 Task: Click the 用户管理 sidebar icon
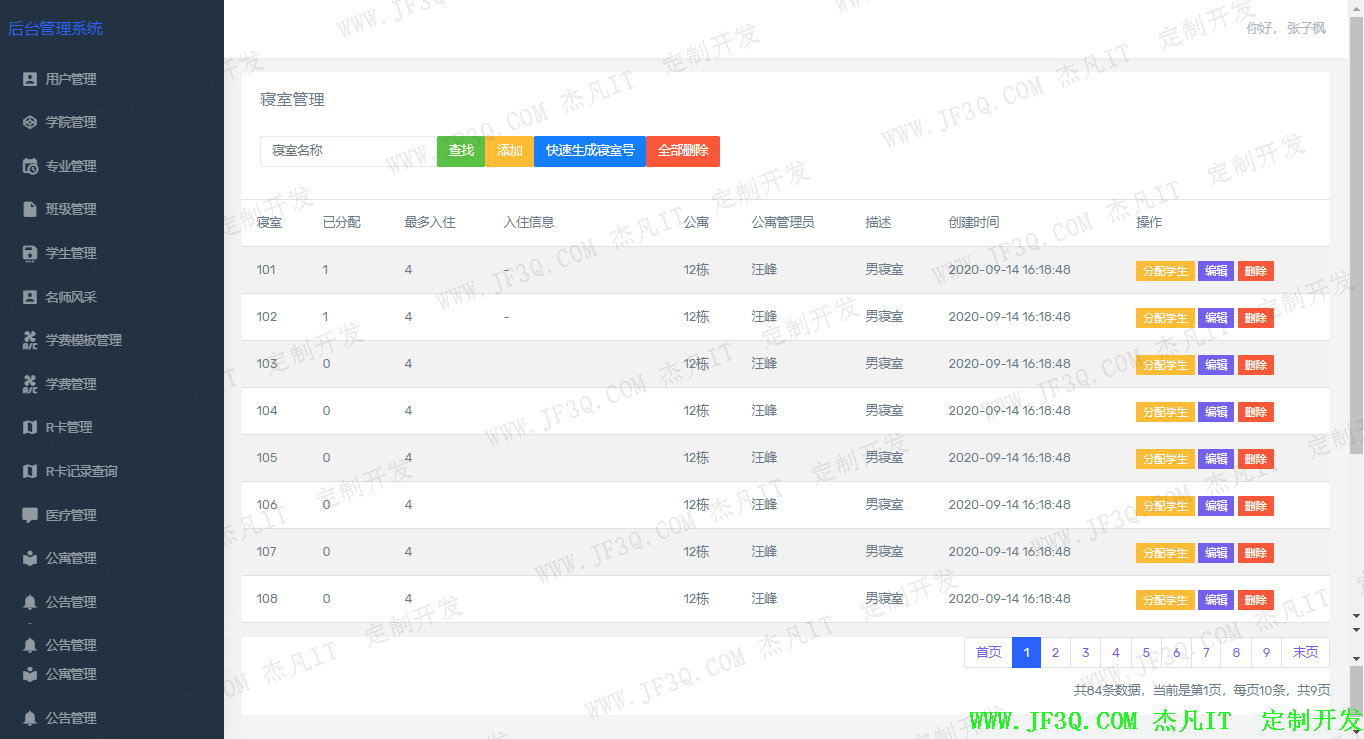click(x=30, y=79)
